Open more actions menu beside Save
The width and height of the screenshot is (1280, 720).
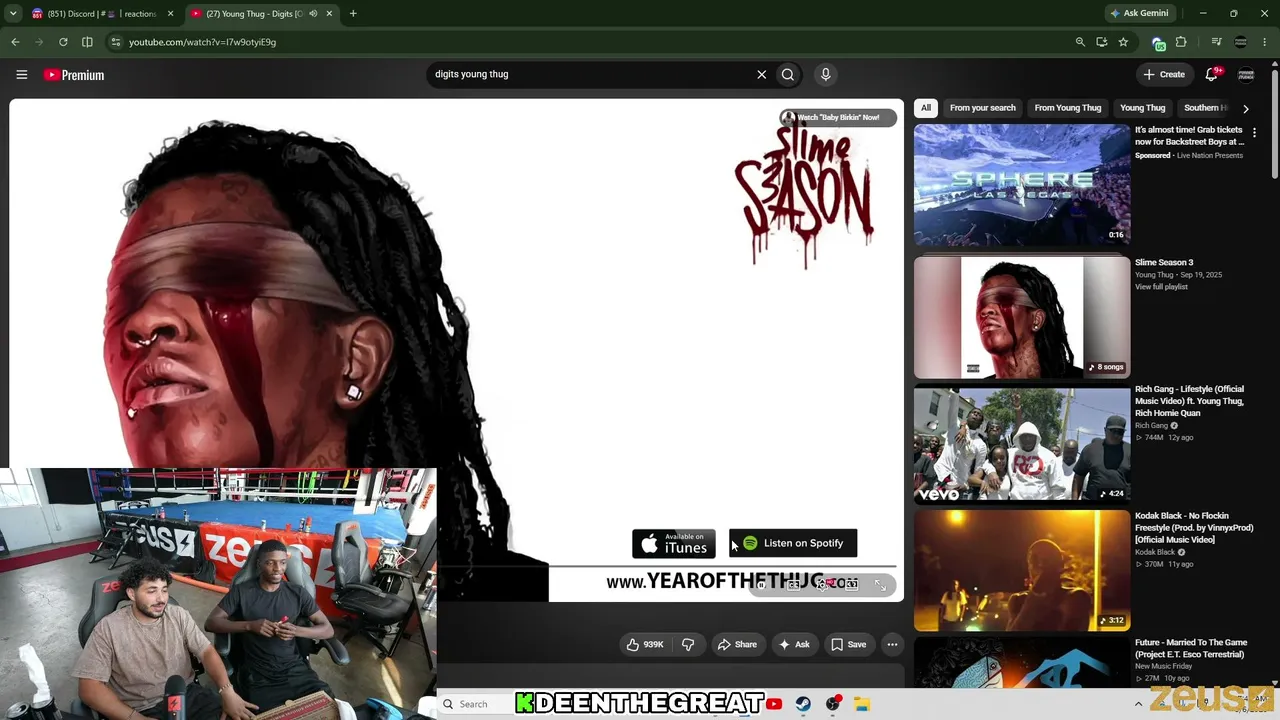(x=892, y=645)
